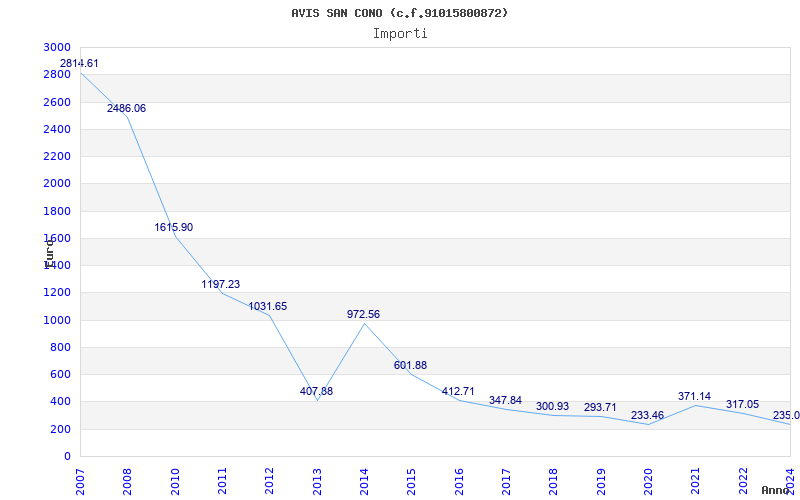Select the 347.84 data label
The height and width of the screenshot is (500, 800).
[x=505, y=401]
